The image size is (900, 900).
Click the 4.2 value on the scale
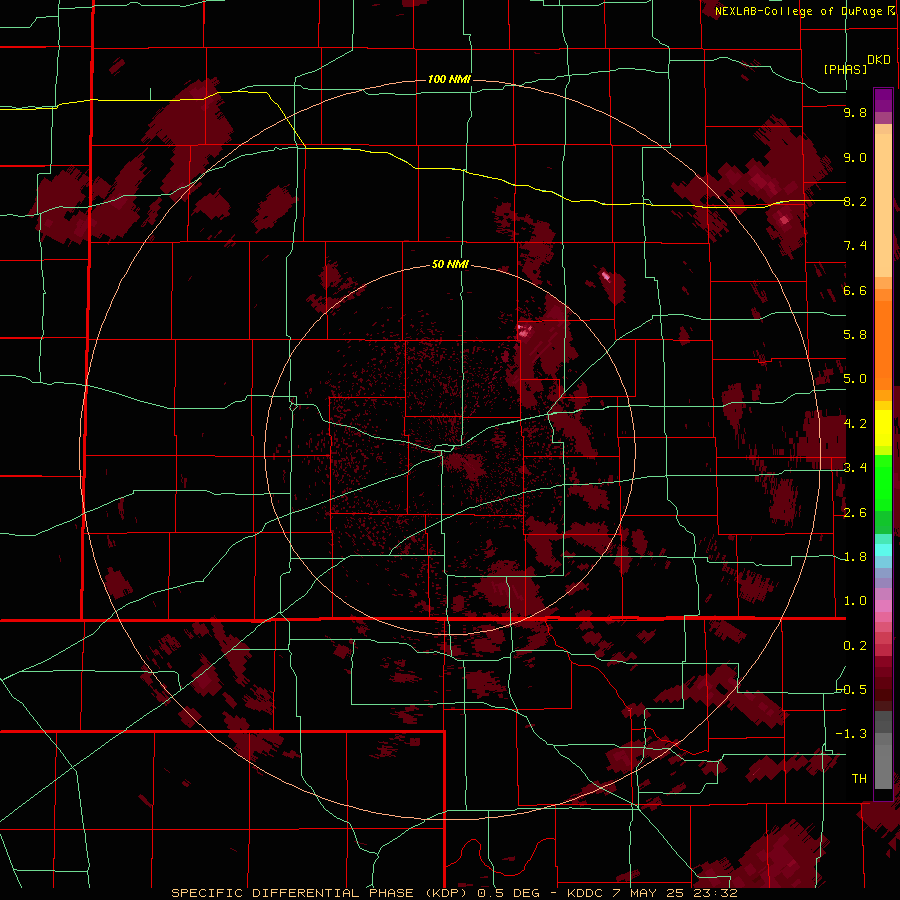tap(855, 424)
